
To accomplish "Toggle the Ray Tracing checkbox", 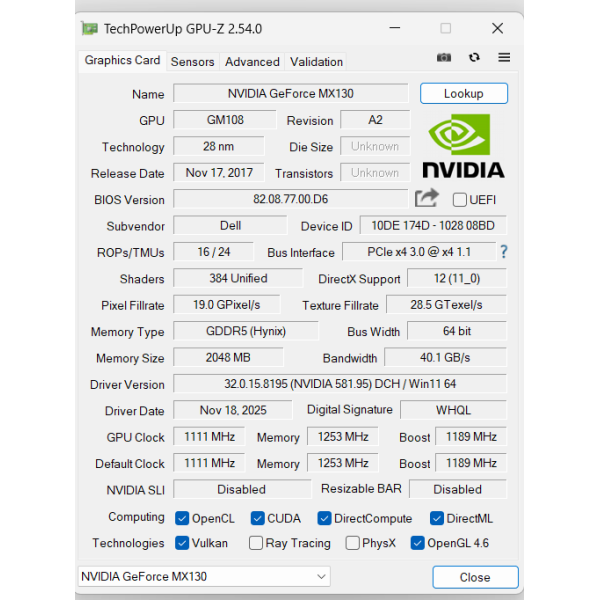I will (256, 543).
